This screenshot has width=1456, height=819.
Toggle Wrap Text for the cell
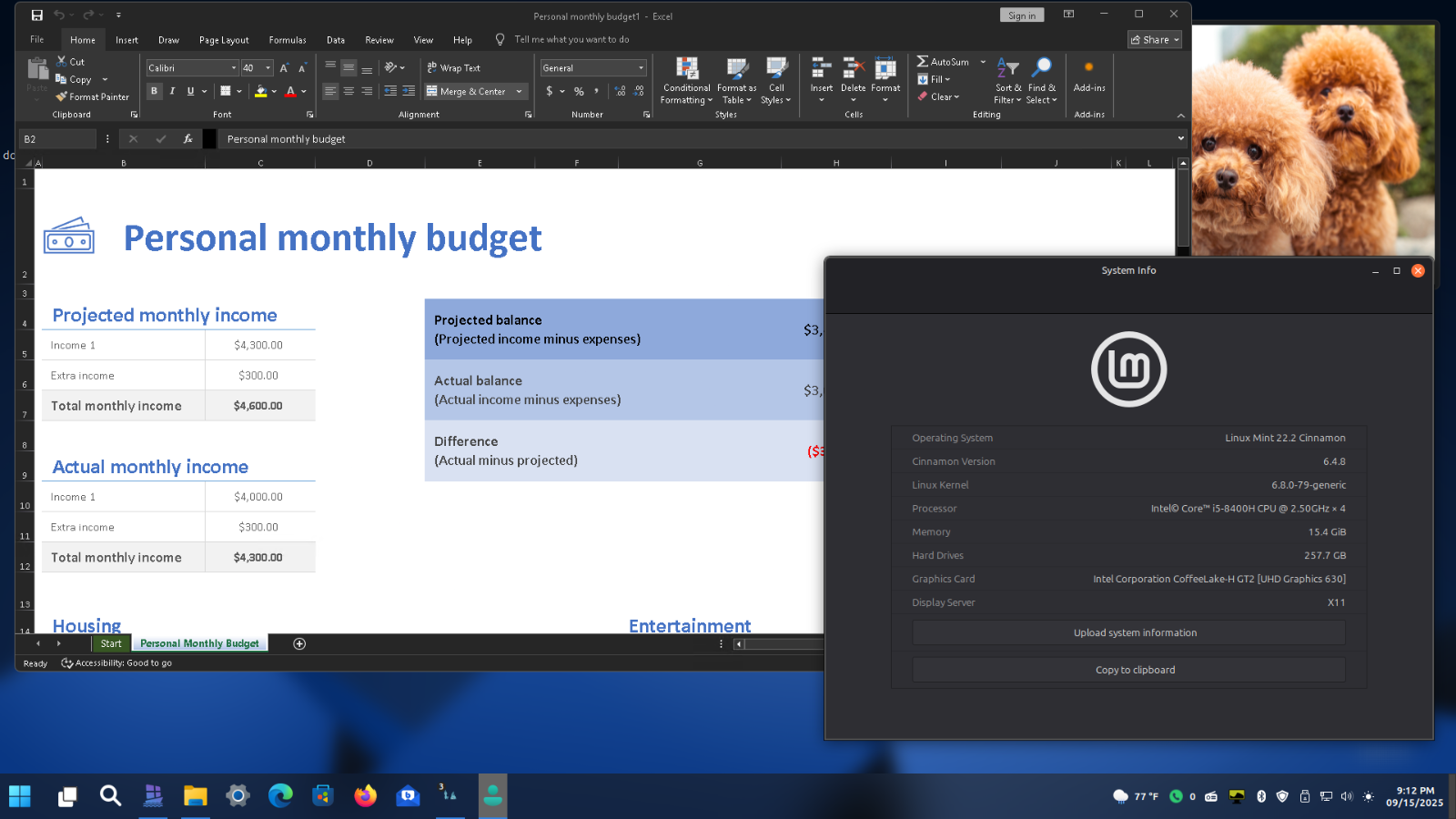[453, 68]
